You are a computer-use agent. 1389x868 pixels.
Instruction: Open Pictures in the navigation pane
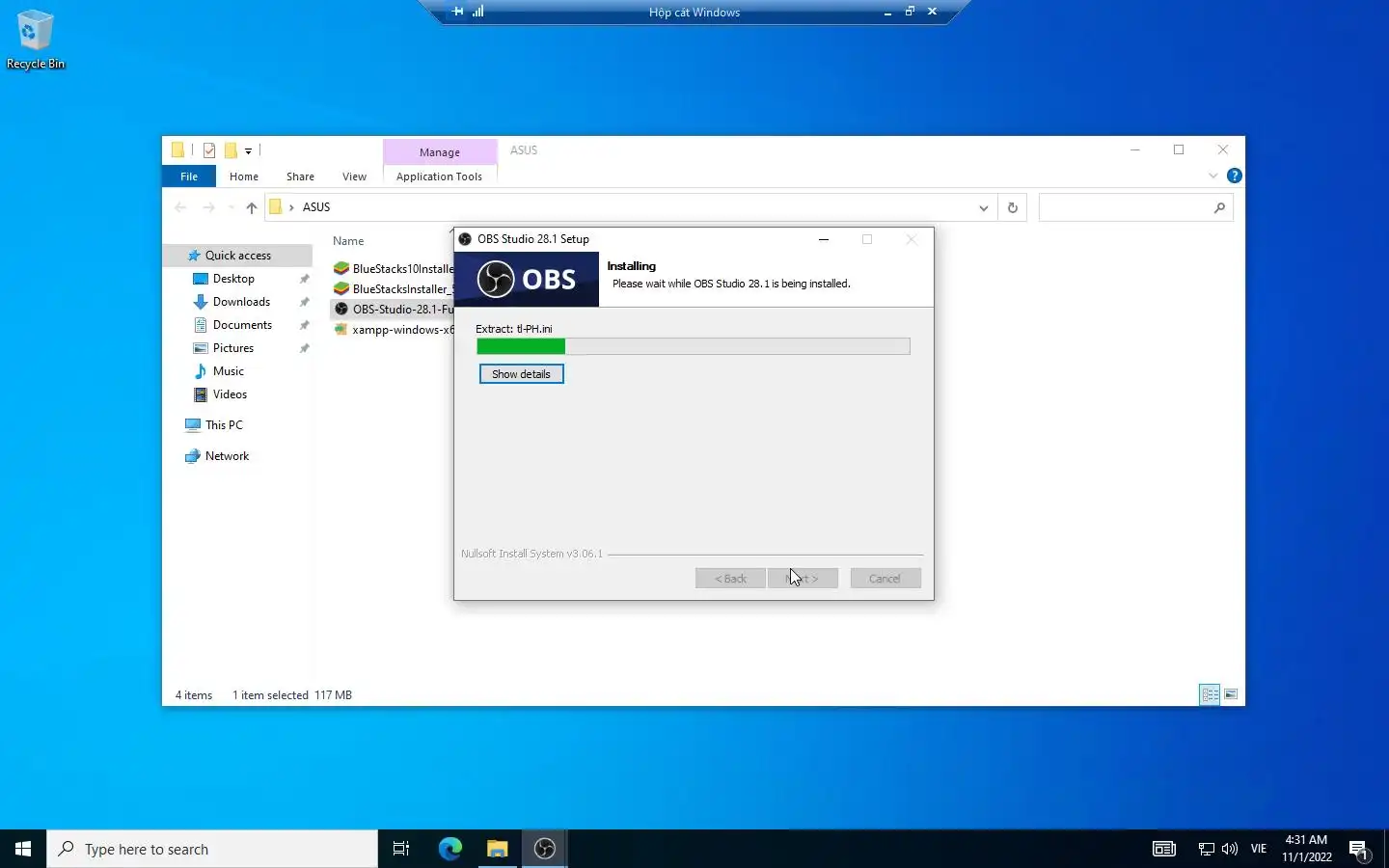pos(233,348)
